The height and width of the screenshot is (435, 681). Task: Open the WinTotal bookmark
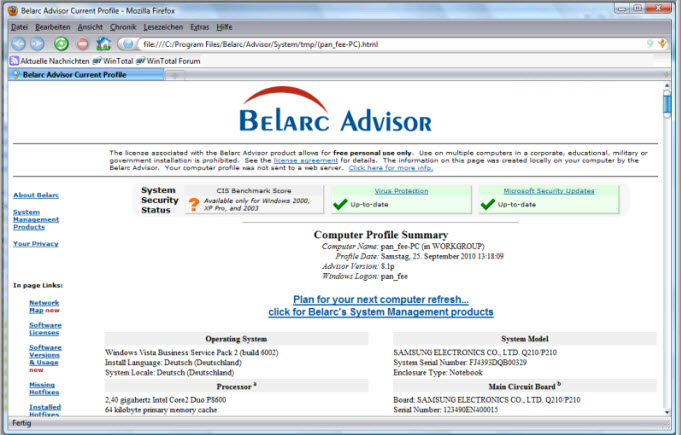(x=113, y=61)
